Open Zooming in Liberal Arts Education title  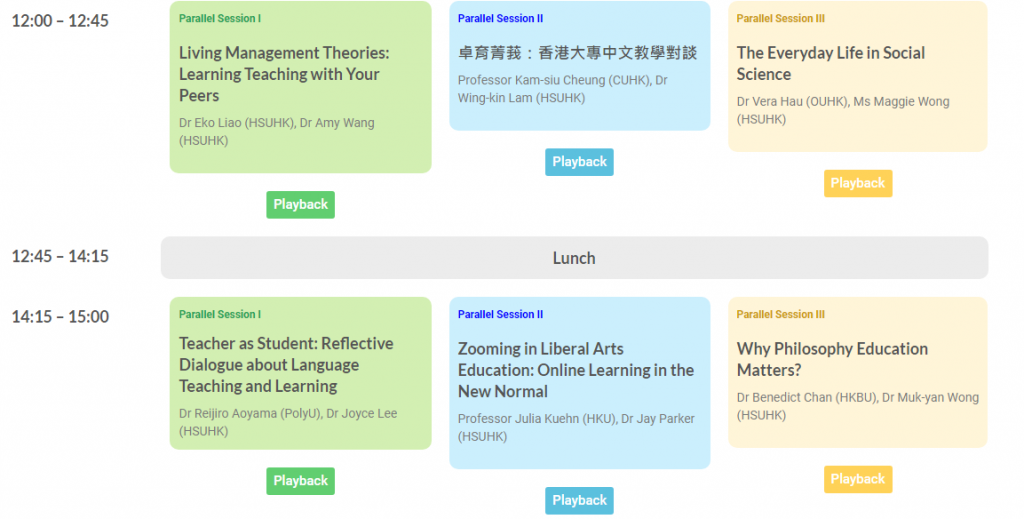(575, 370)
